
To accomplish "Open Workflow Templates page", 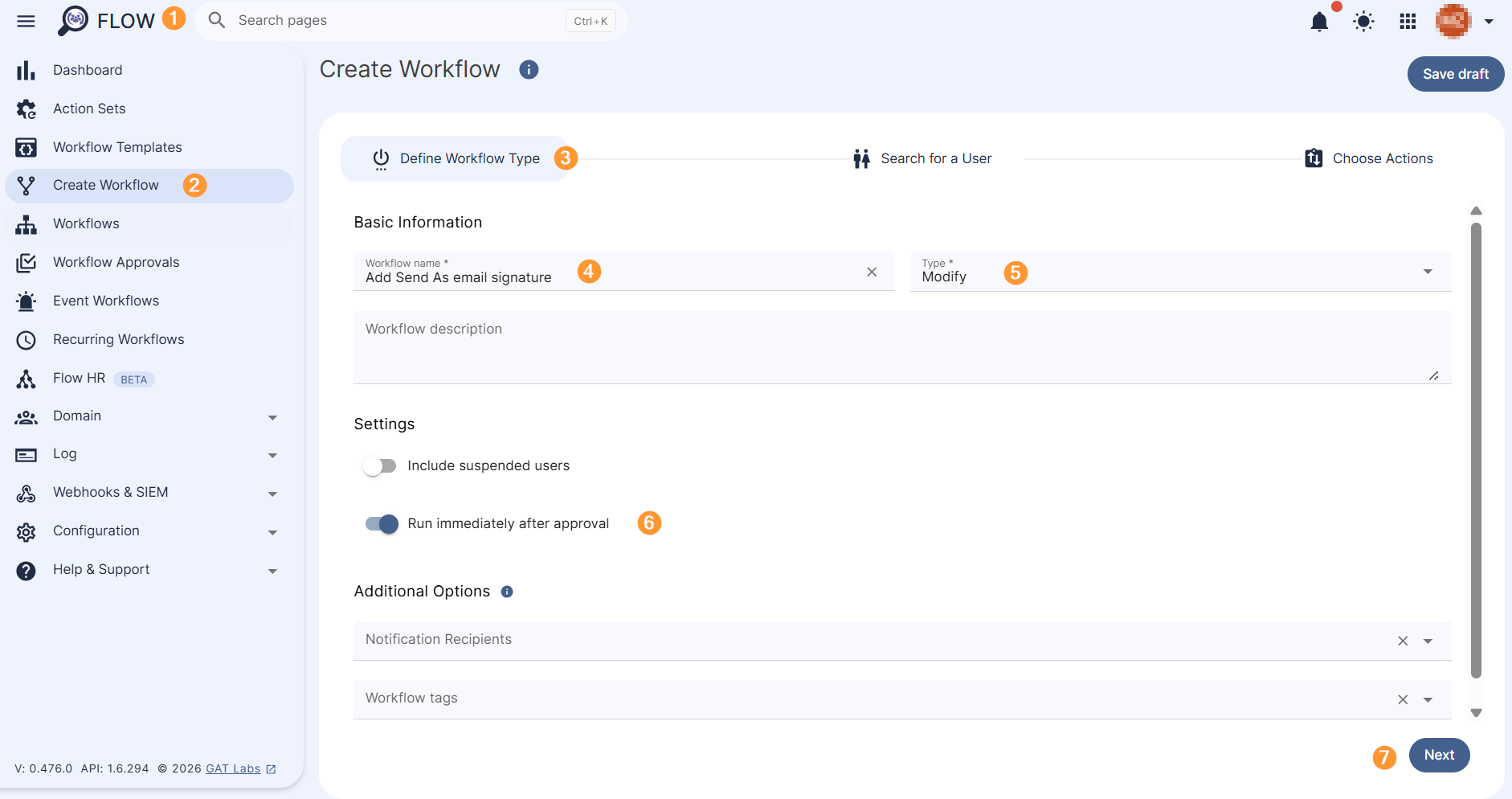I will pos(149,147).
